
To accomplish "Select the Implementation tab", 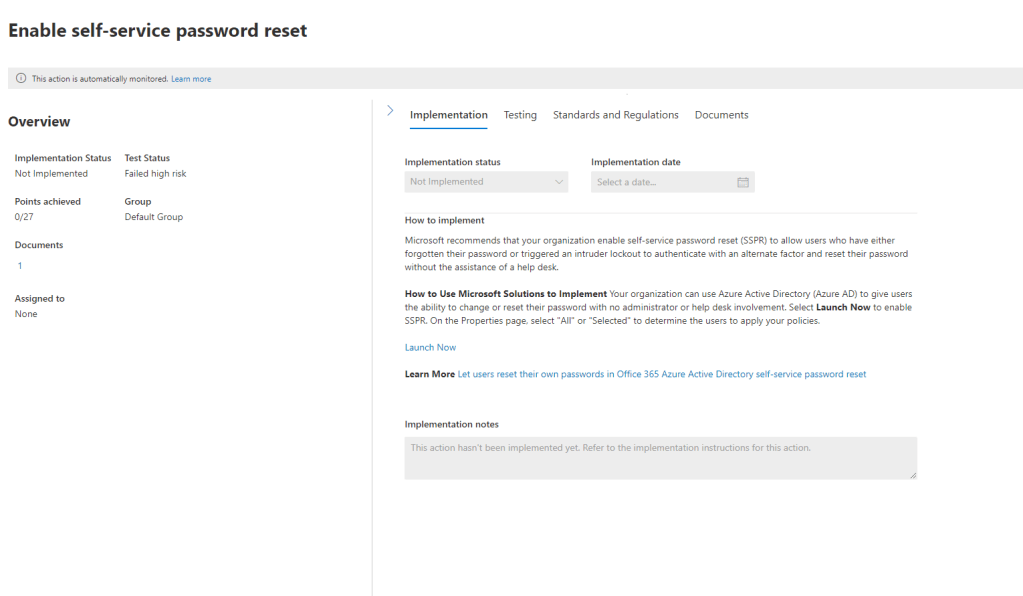I will point(449,115).
